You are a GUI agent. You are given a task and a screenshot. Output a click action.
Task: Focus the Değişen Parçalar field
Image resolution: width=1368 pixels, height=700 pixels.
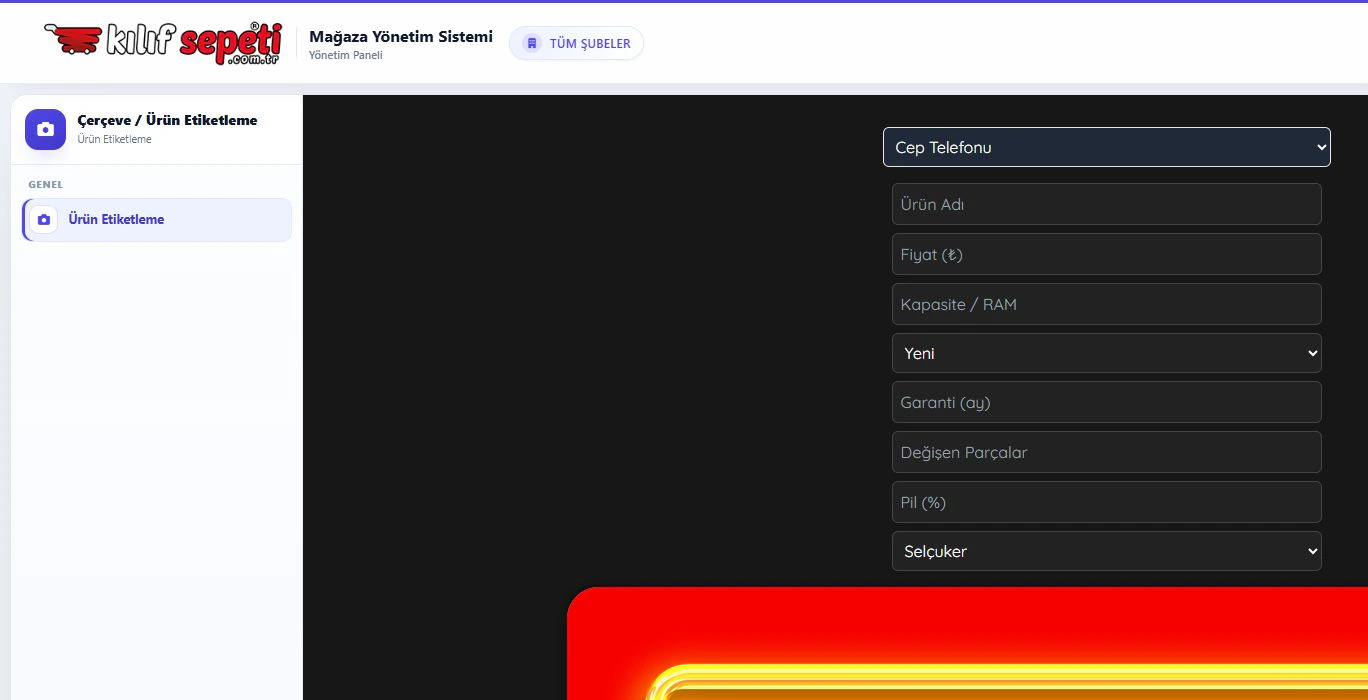1107,452
